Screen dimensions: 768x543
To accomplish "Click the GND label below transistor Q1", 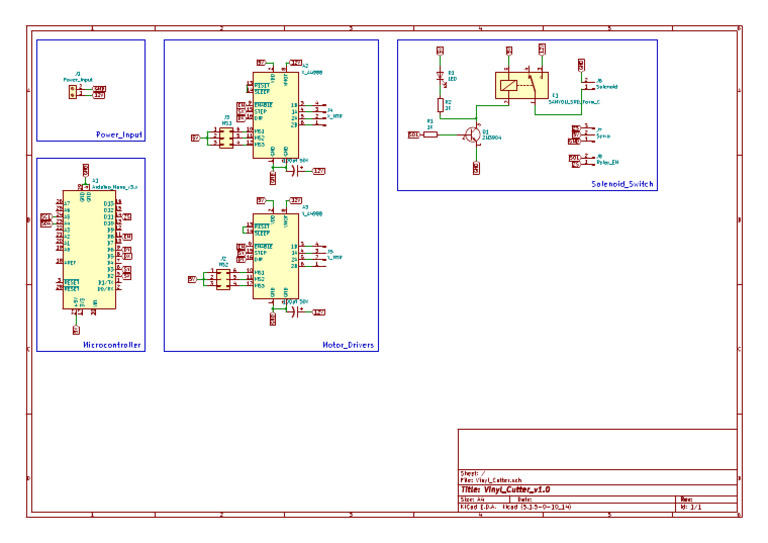I will 476,168.
